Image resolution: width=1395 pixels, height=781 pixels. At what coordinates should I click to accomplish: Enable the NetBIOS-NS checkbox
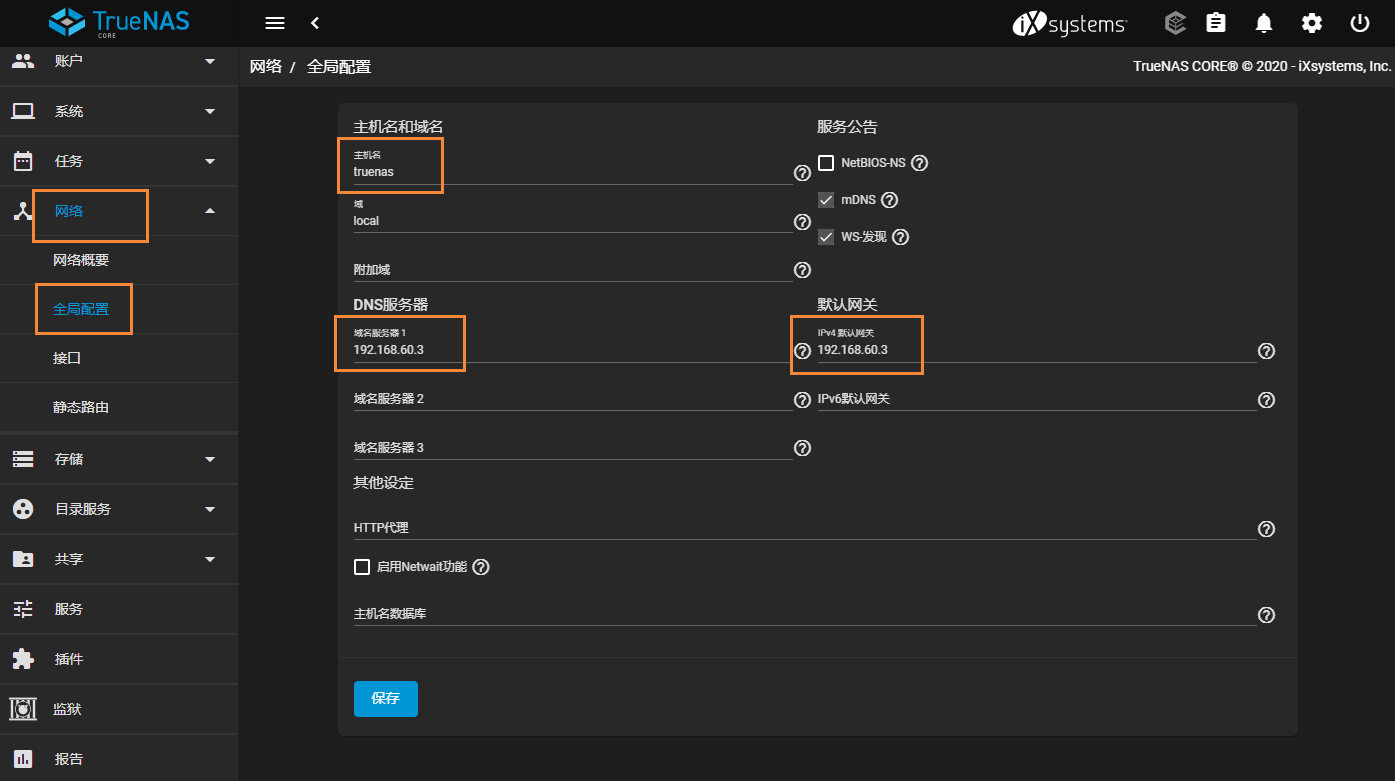(826, 163)
